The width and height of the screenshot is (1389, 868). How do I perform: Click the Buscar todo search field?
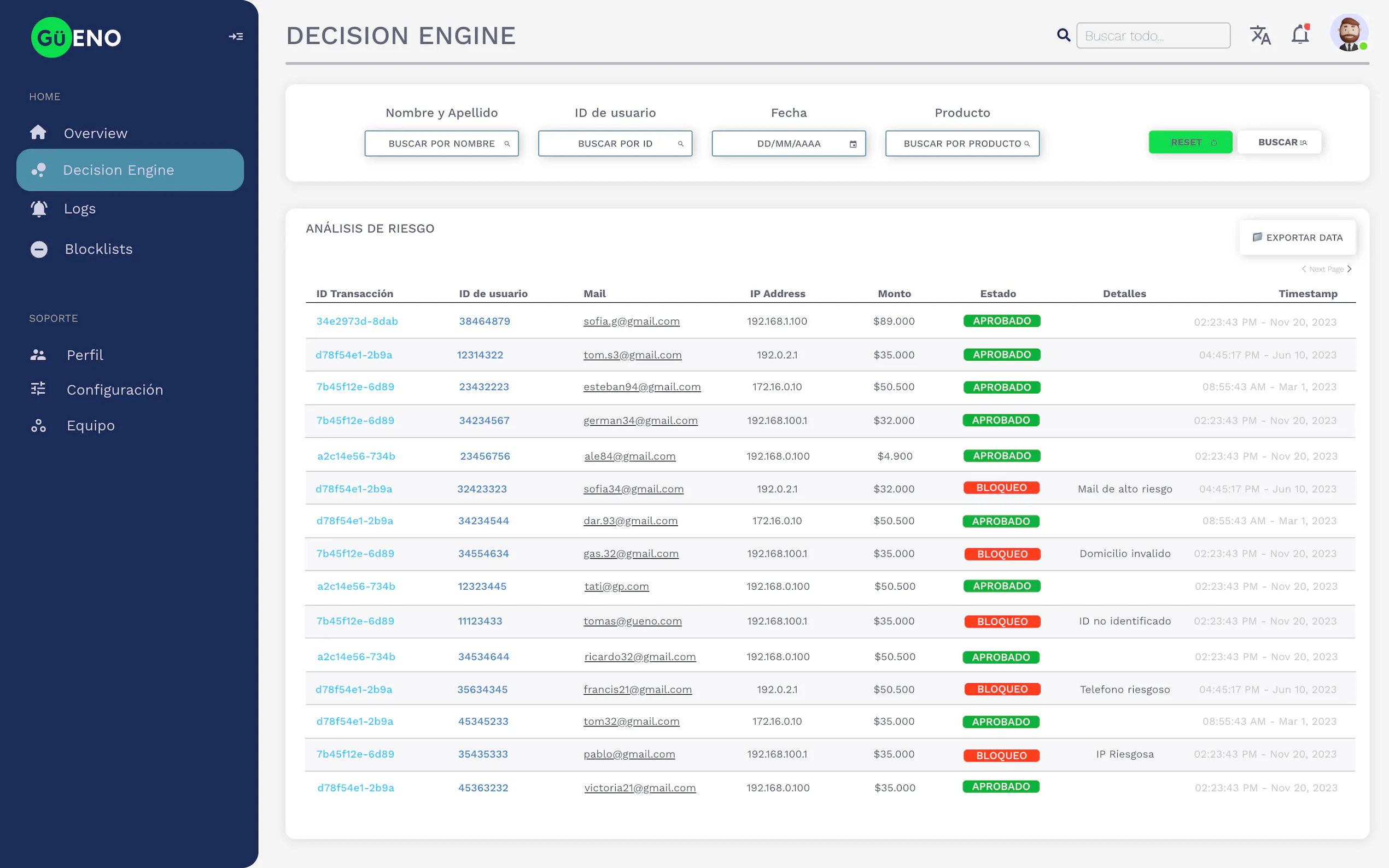tap(1152, 36)
